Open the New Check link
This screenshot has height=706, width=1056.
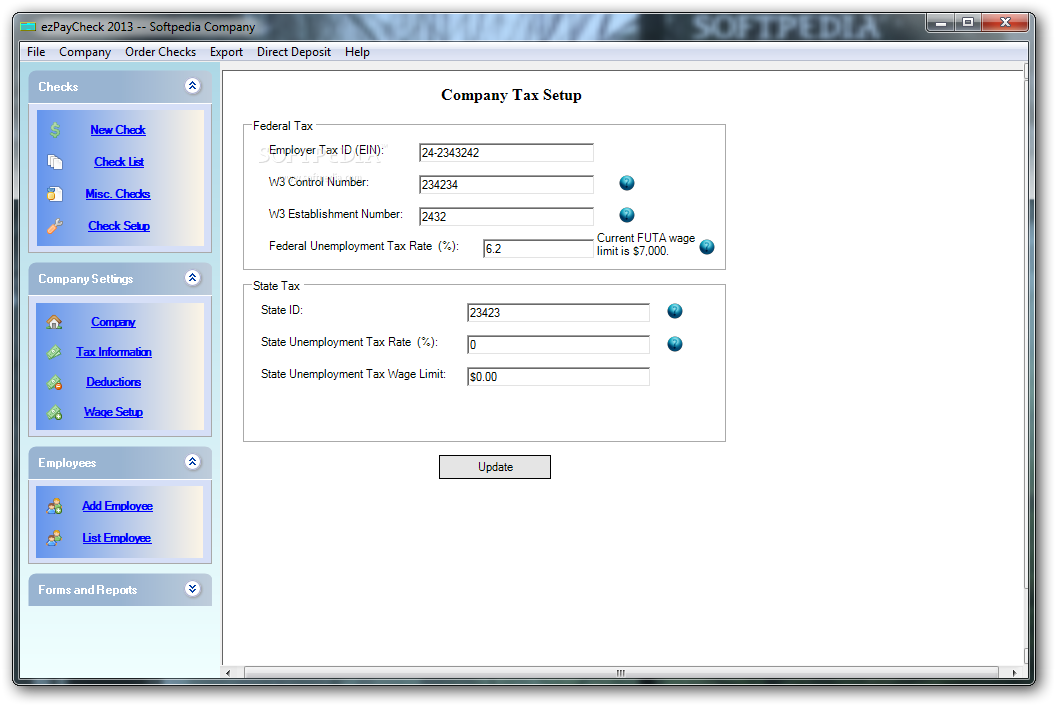pos(118,130)
